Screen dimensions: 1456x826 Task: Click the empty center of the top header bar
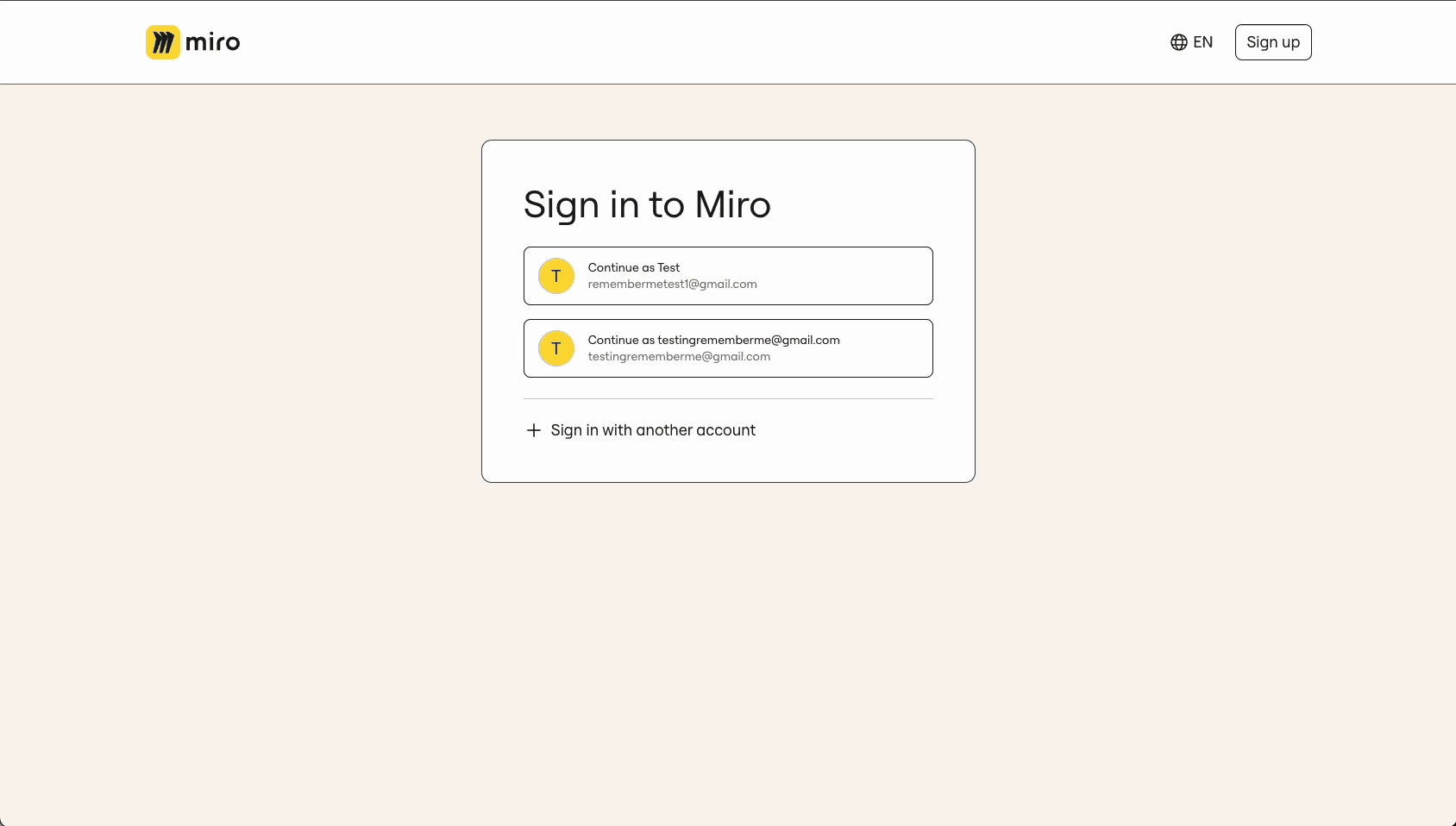coord(690,42)
